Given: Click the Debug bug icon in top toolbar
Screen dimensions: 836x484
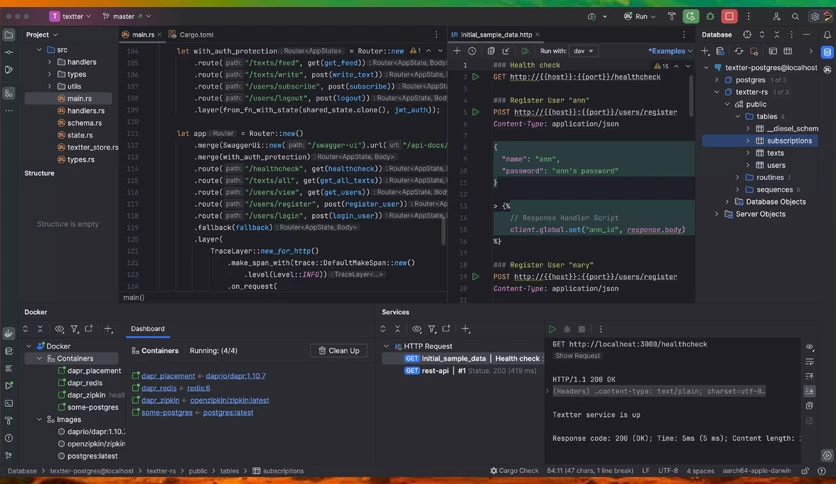Looking at the screenshot, I should coord(710,17).
